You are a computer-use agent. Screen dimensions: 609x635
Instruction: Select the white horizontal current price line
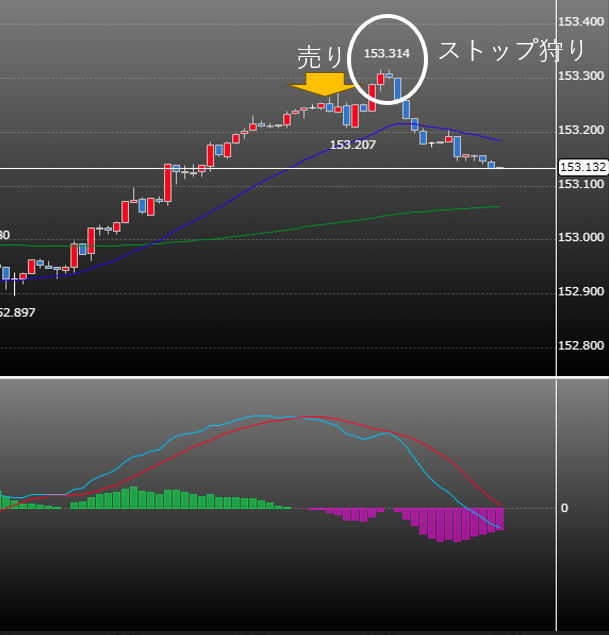[x=278, y=168]
